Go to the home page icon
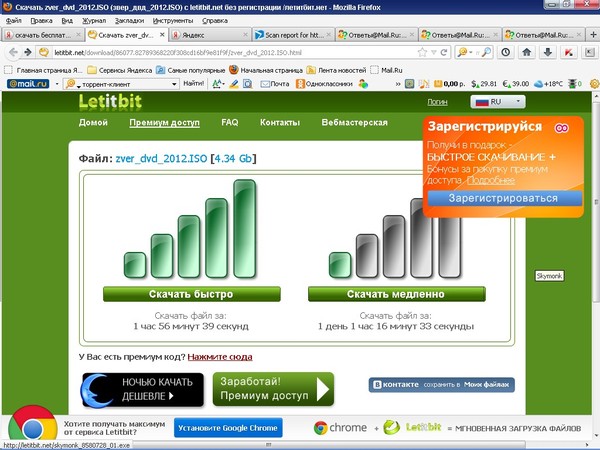Viewport: 600px width, 450px height. point(527,52)
